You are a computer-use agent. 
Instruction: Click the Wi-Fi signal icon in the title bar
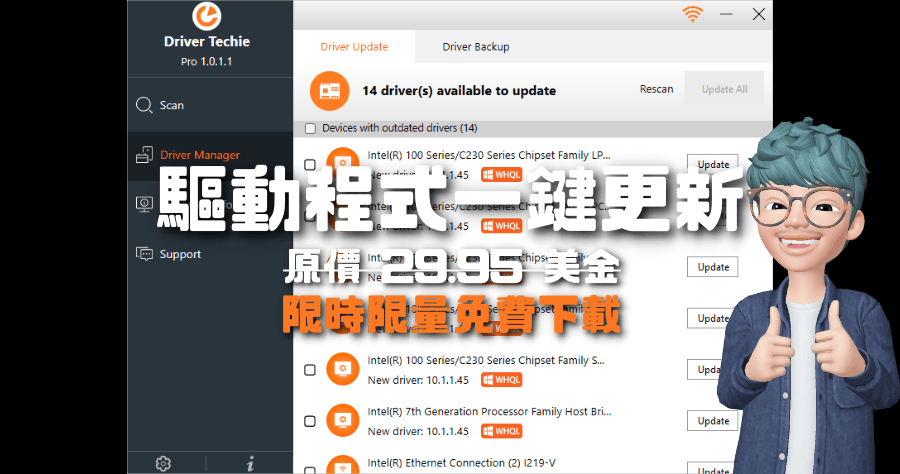[x=693, y=14]
